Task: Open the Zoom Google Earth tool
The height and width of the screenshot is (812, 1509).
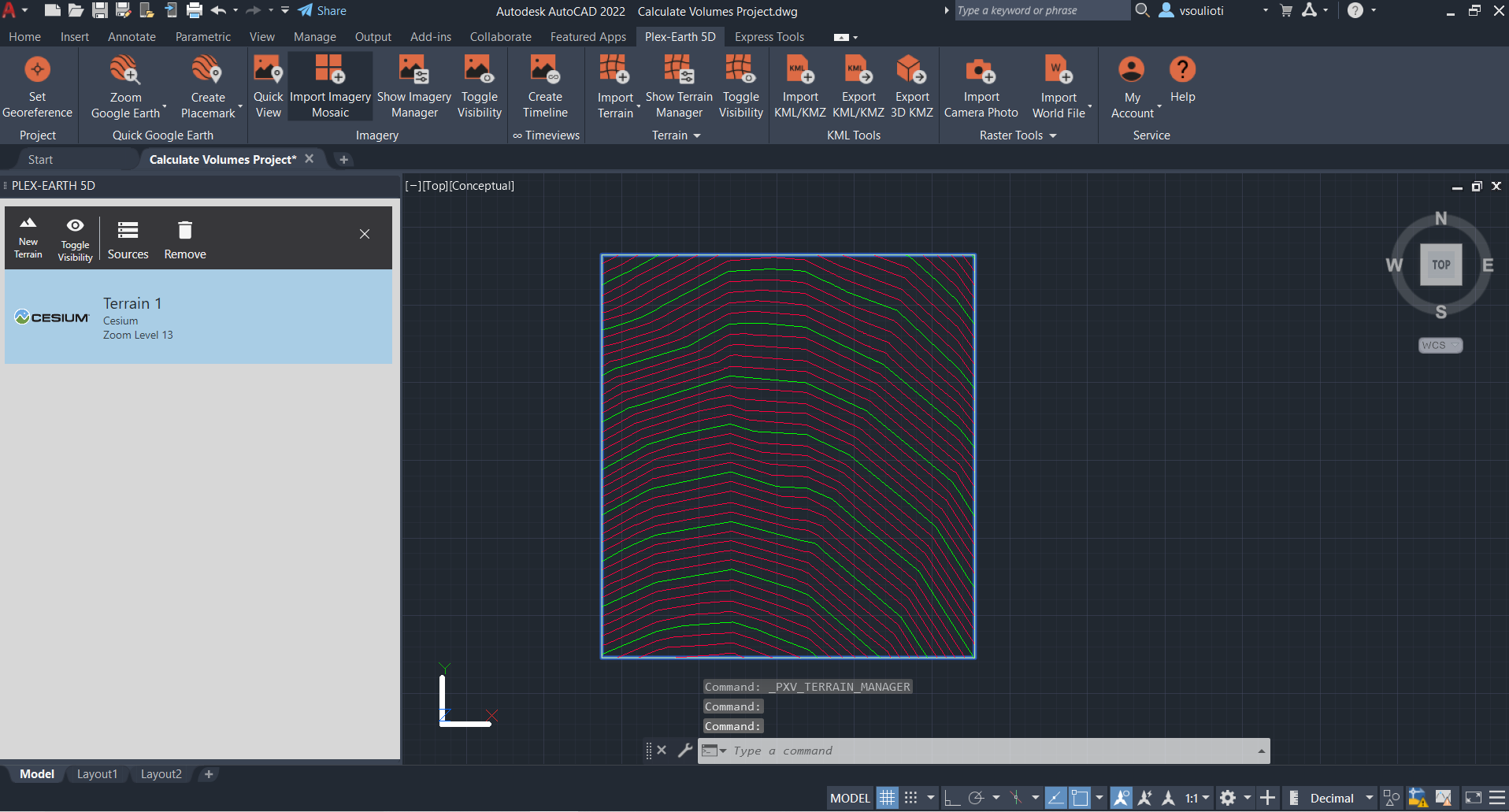Action: 125,85
